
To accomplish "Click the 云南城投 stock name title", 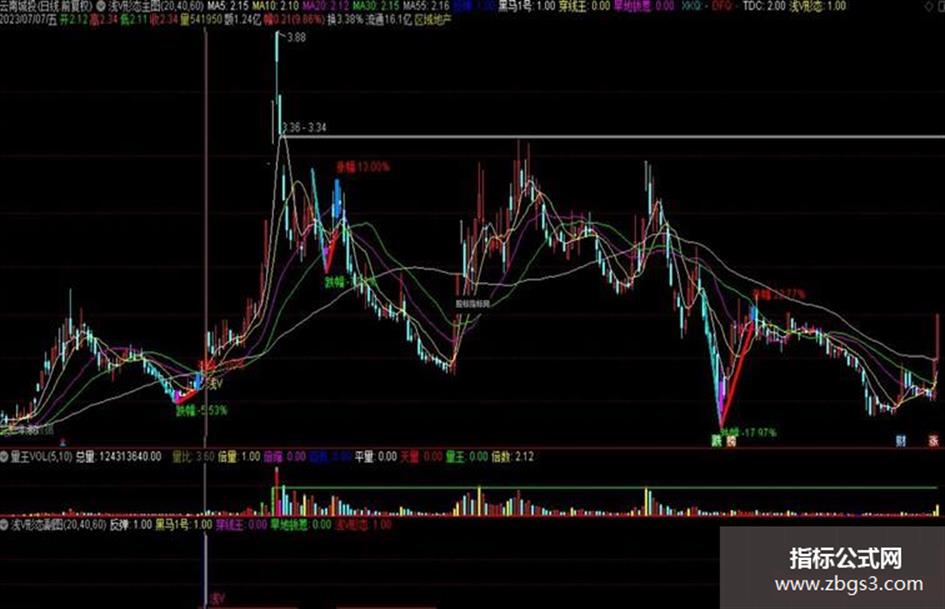I will coord(19,6).
